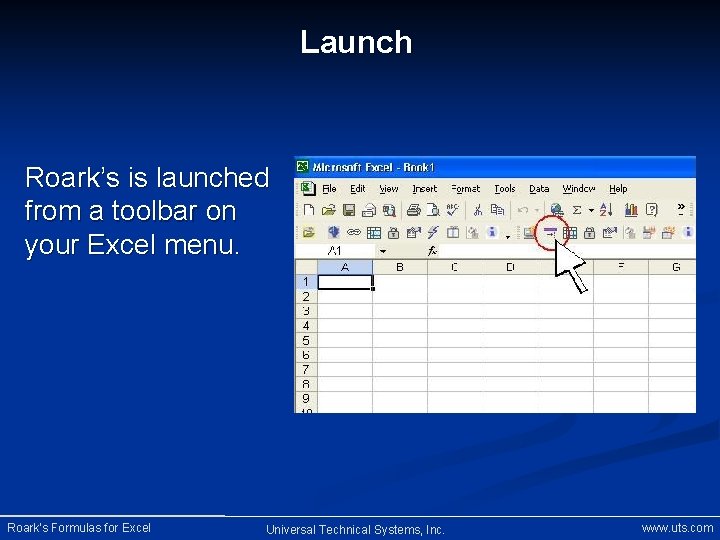
Task: Open the Format menu
Action: [466, 189]
